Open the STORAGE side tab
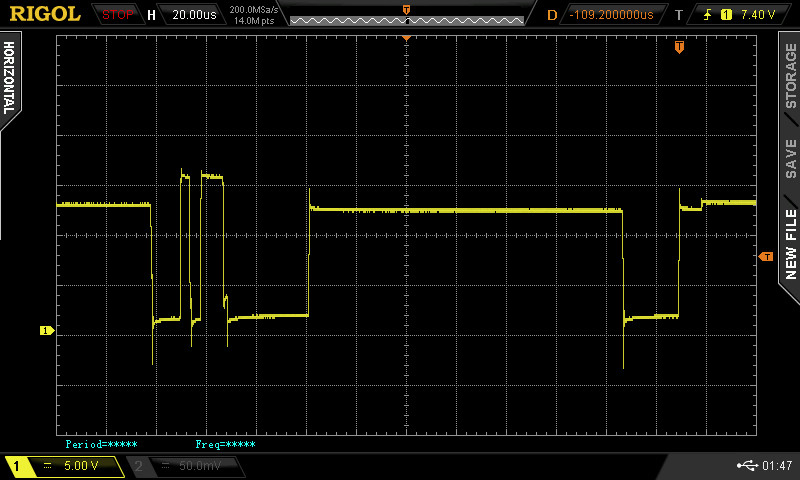 (790, 75)
